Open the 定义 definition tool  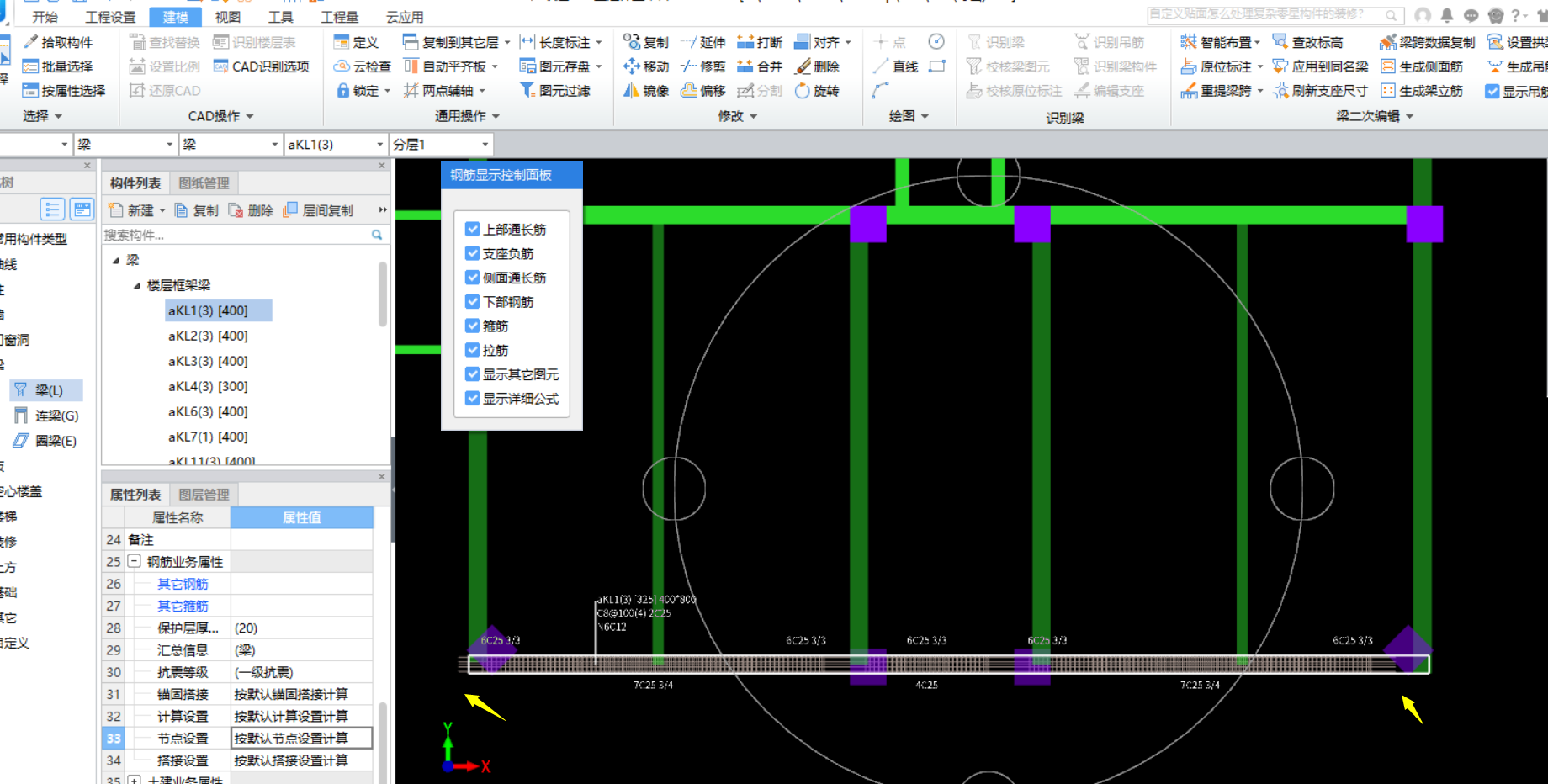pyautogui.click(x=356, y=42)
